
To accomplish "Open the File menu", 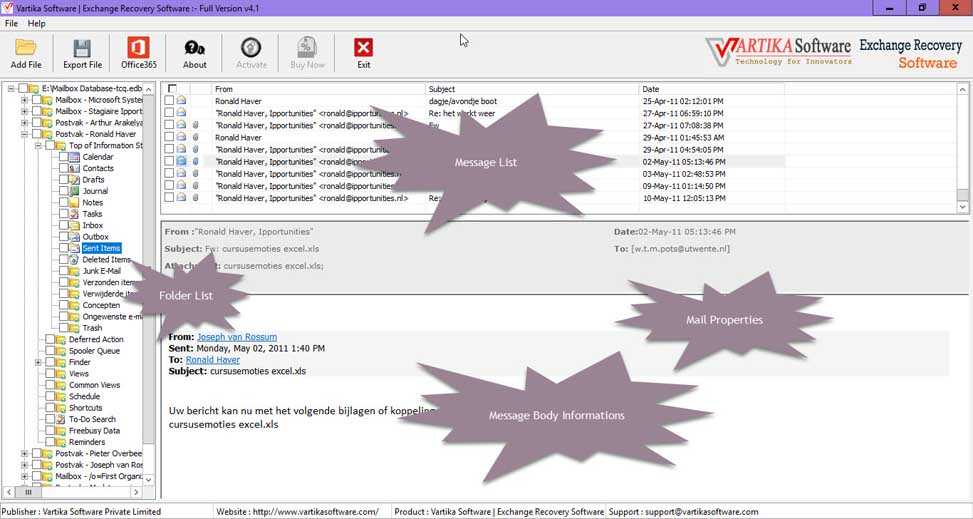I will tap(11, 23).
